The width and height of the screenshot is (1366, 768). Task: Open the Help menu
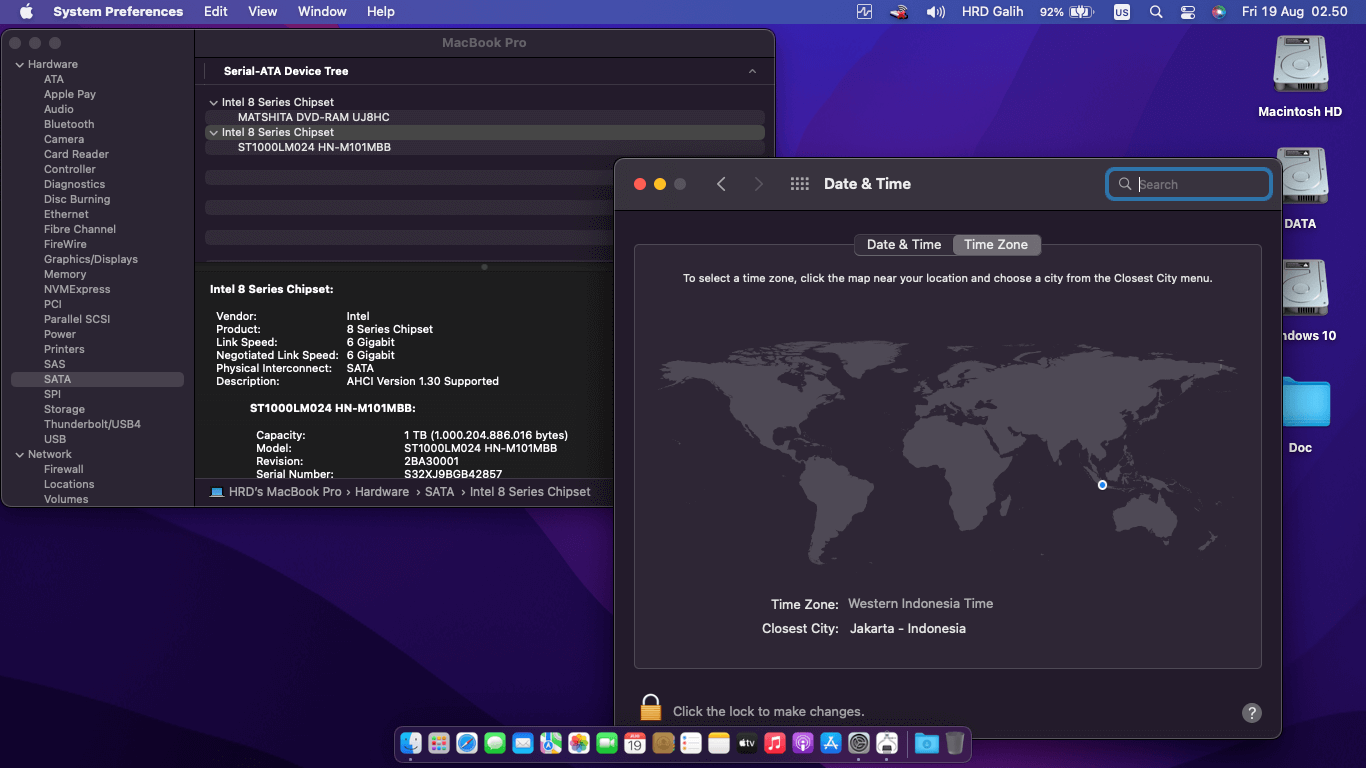pos(381,12)
